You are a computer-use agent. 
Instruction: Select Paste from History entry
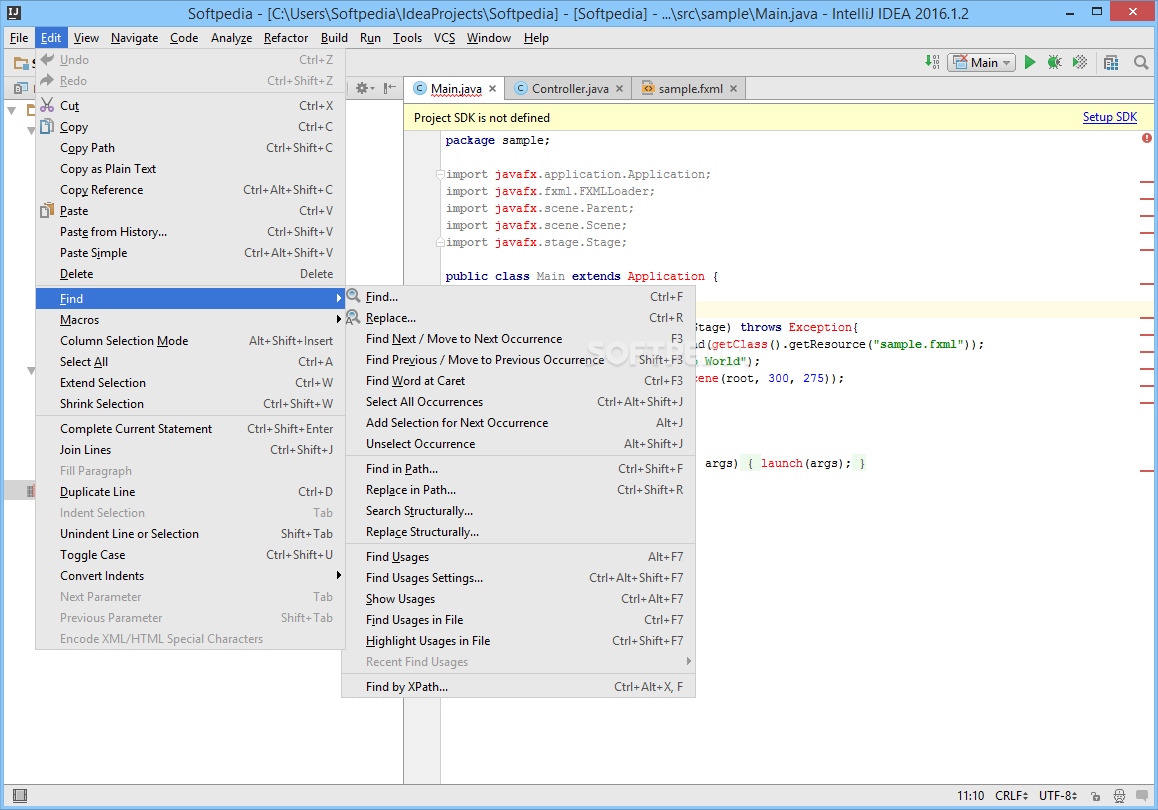pyautogui.click(x=191, y=232)
